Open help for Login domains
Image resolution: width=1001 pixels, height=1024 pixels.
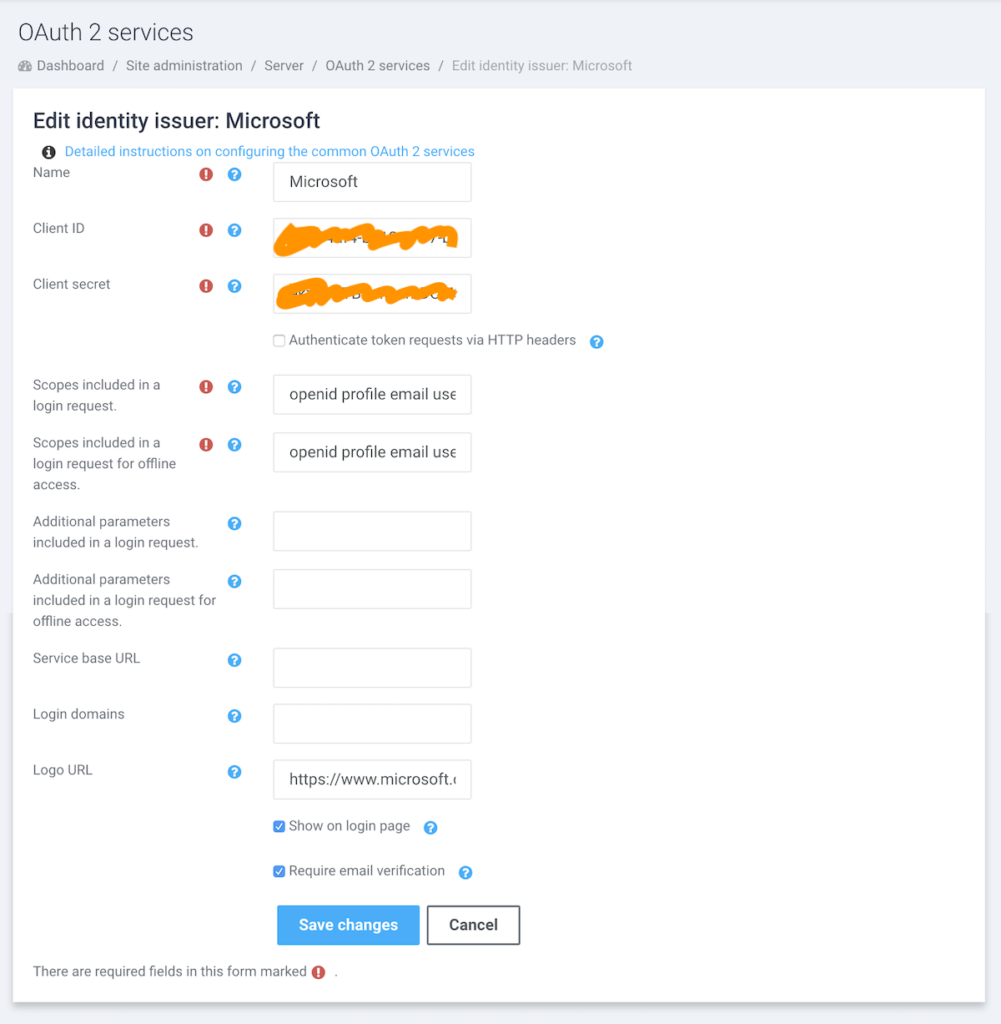[234, 716]
